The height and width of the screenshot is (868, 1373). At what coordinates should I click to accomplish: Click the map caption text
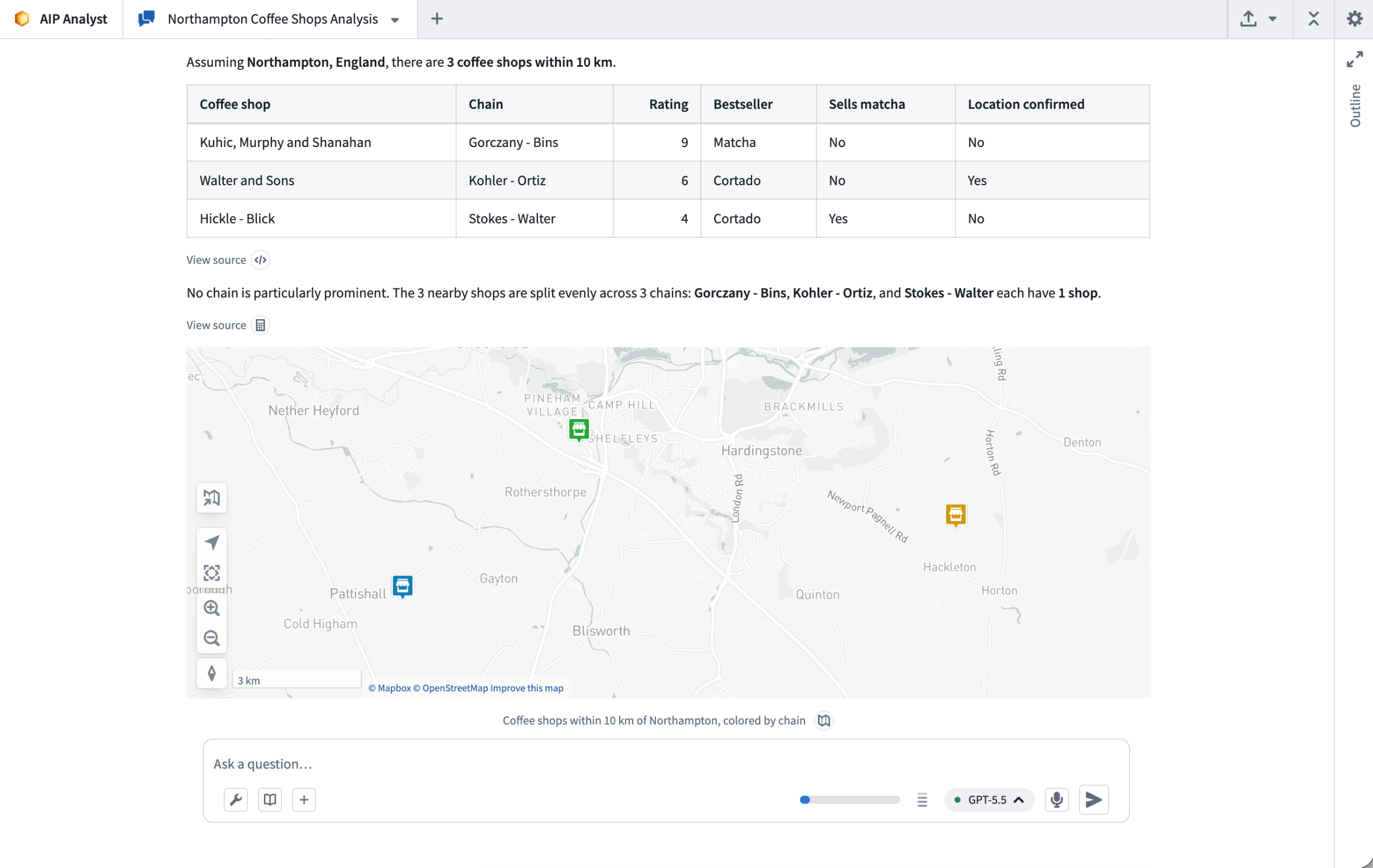(654, 720)
